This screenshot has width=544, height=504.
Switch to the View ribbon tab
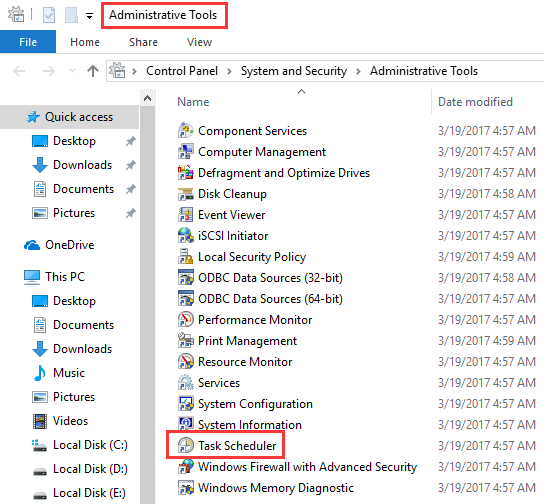point(199,42)
